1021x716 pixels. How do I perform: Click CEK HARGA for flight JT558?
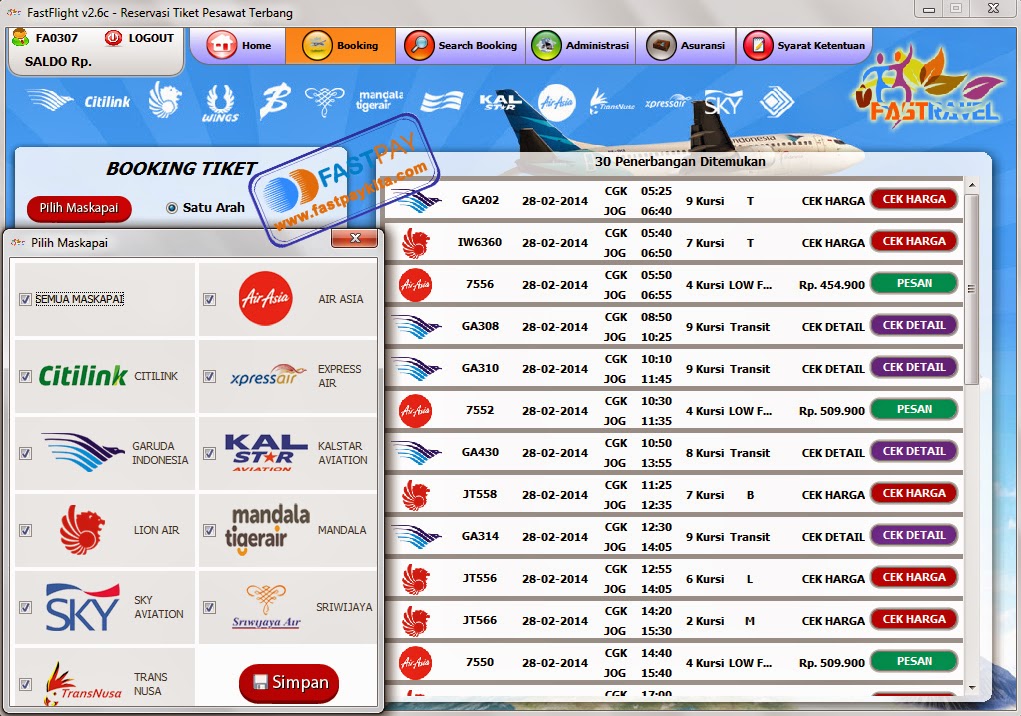[x=914, y=493]
